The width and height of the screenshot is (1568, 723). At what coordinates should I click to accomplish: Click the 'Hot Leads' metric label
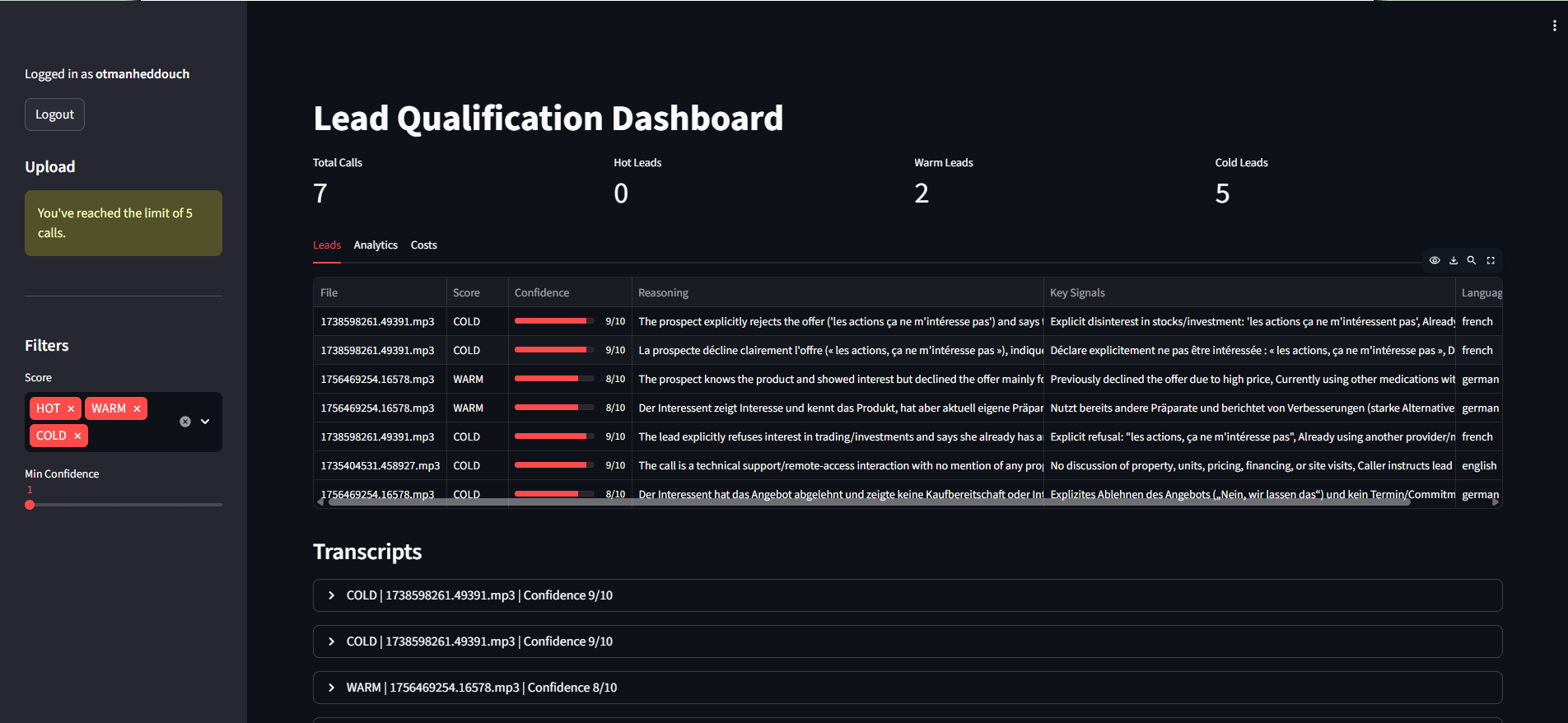coord(637,163)
